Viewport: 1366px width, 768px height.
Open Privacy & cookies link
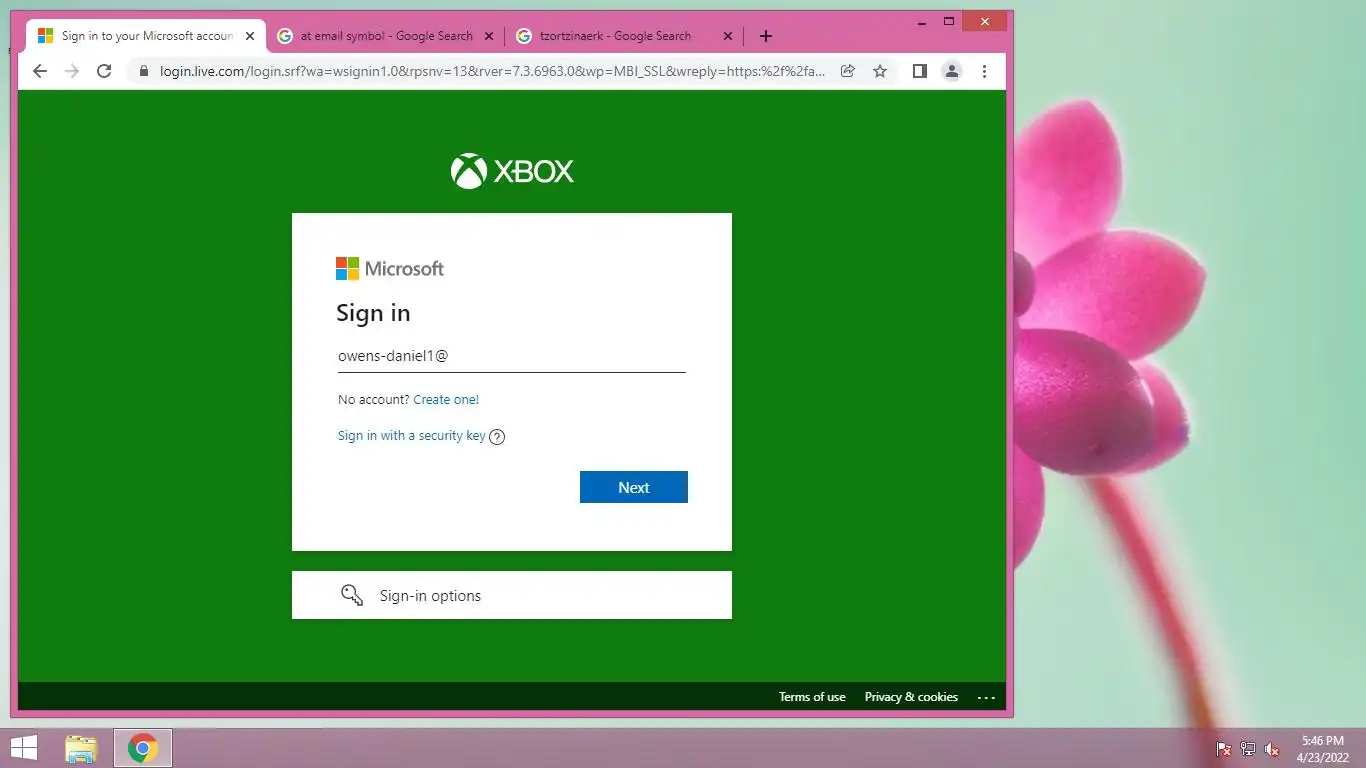911,697
